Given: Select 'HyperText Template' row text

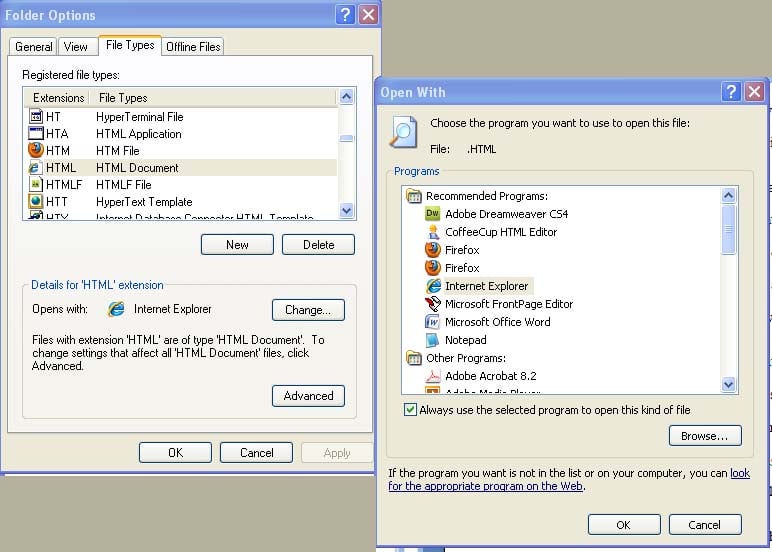Looking at the screenshot, I should tap(144, 202).
